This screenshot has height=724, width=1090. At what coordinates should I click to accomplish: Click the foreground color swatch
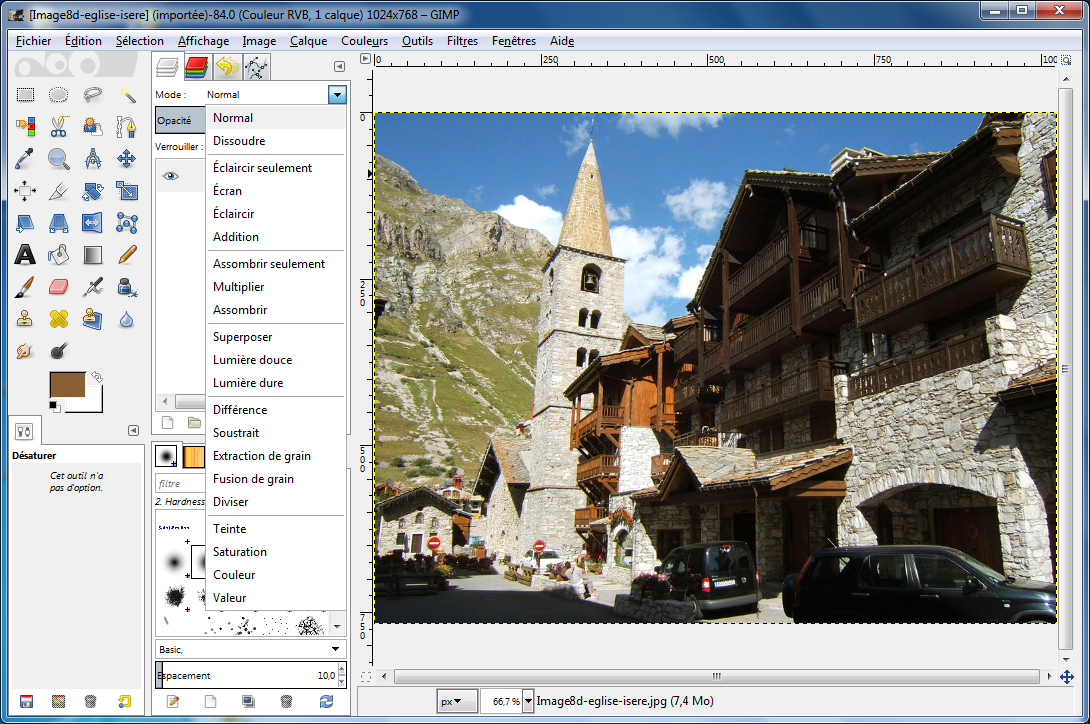[x=67, y=385]
